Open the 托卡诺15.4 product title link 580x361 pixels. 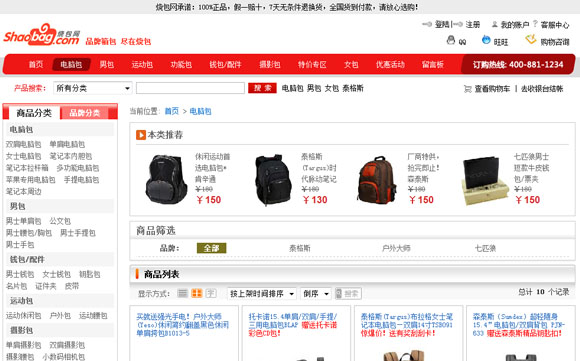click(293, 325)
